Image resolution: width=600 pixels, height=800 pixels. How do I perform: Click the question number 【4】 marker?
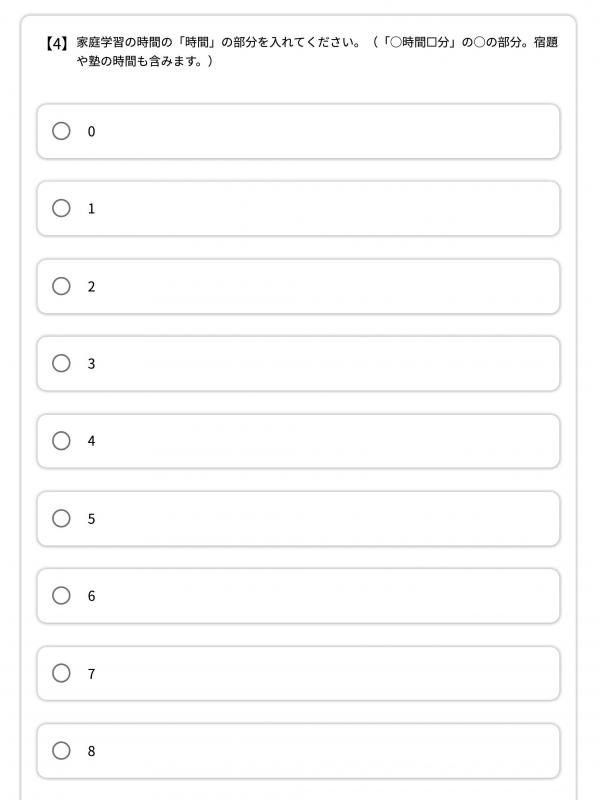(x=57, y=44)
